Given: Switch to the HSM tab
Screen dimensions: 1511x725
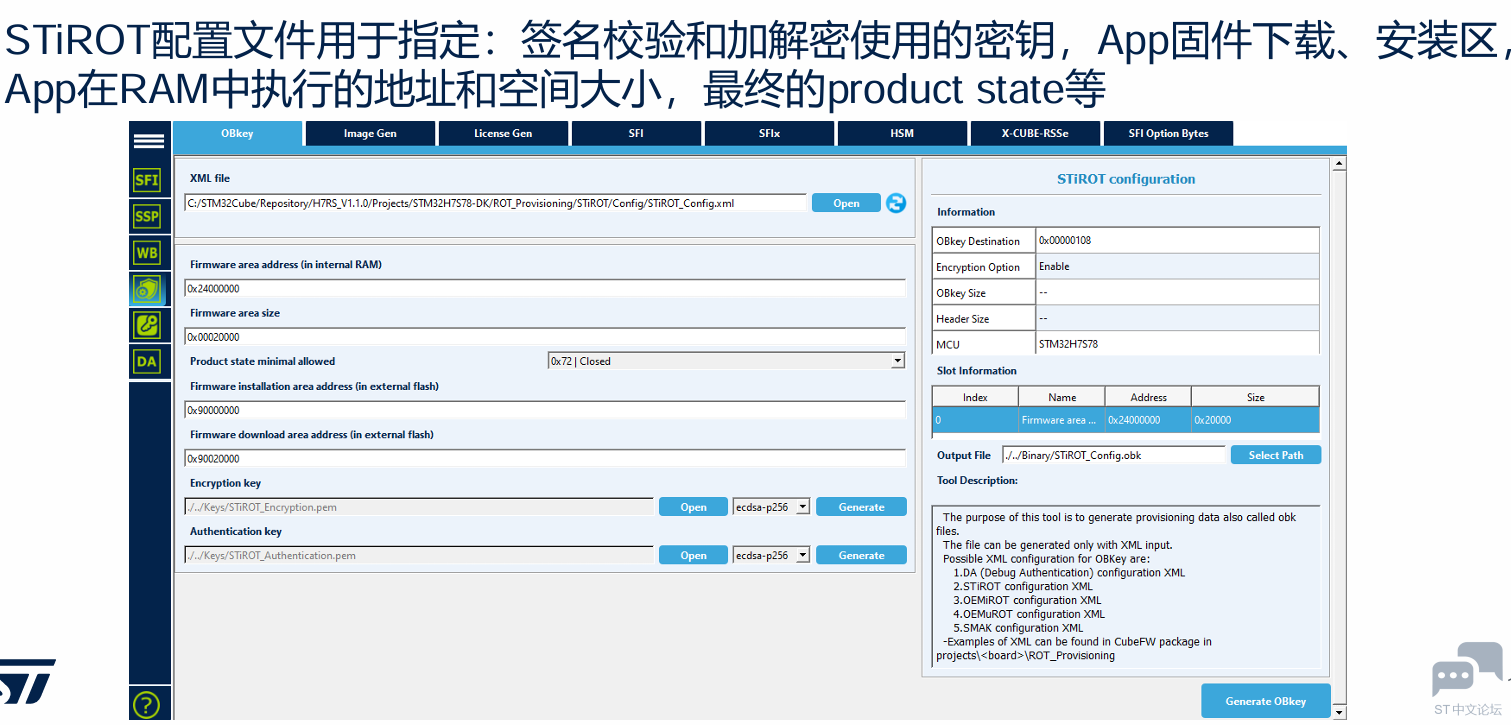Looking at the screenshot, I should 902,134.
